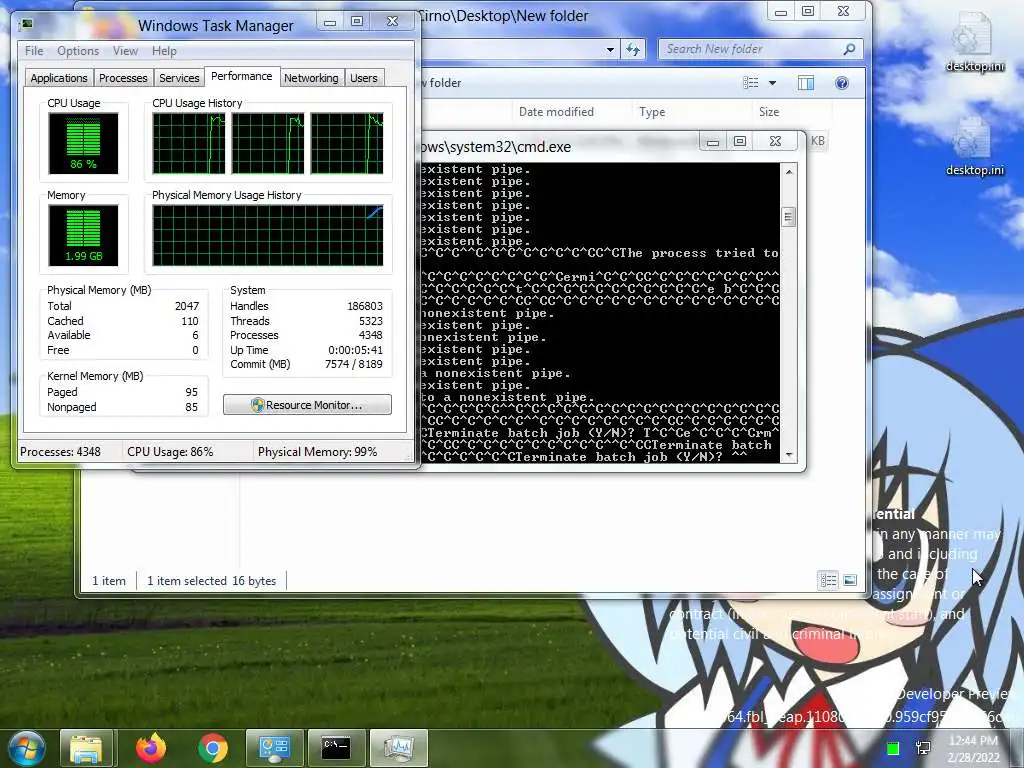1024x768 pixels.
Task: Launch Chrome from the taskbar
Action: (x=213, y=748)
